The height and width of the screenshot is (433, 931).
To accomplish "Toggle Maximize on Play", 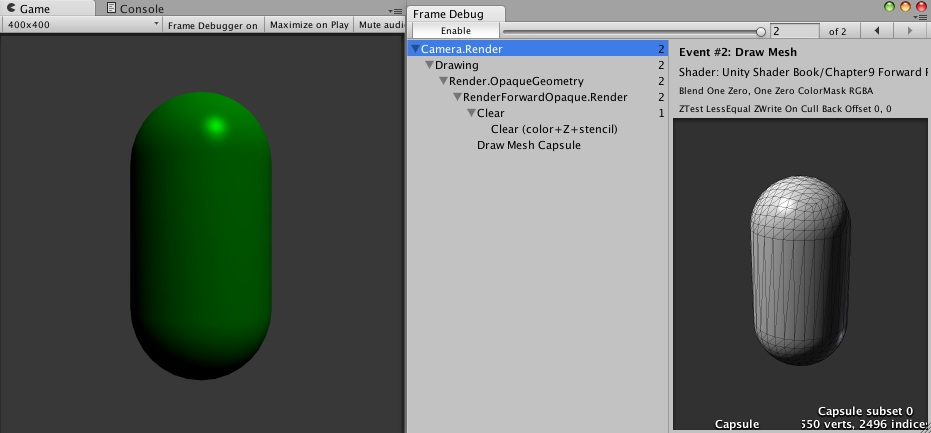I will click(x=309, y=25).
